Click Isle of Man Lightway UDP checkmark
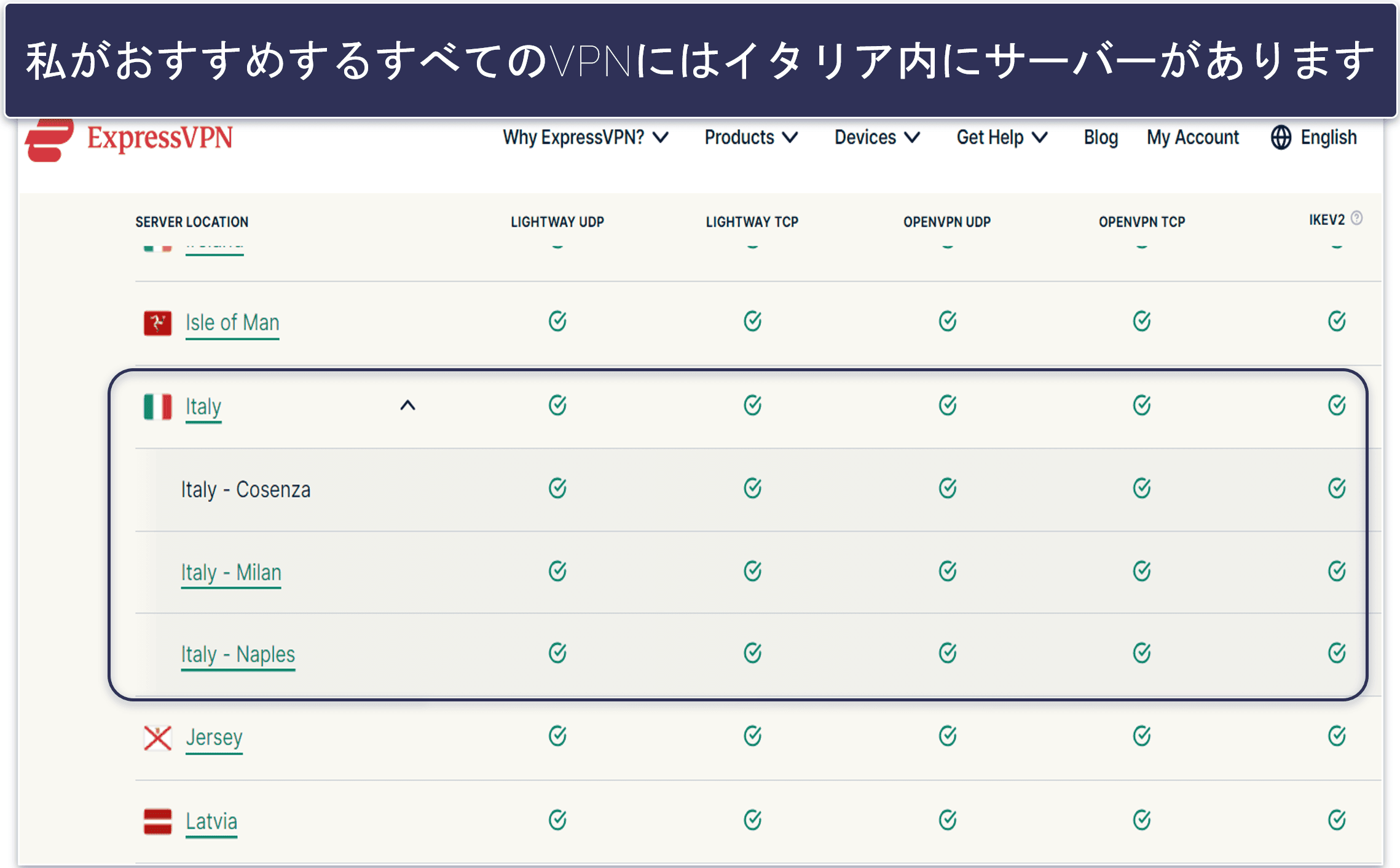This screenshot has height=868, width=1400. [x=557, y=321]
